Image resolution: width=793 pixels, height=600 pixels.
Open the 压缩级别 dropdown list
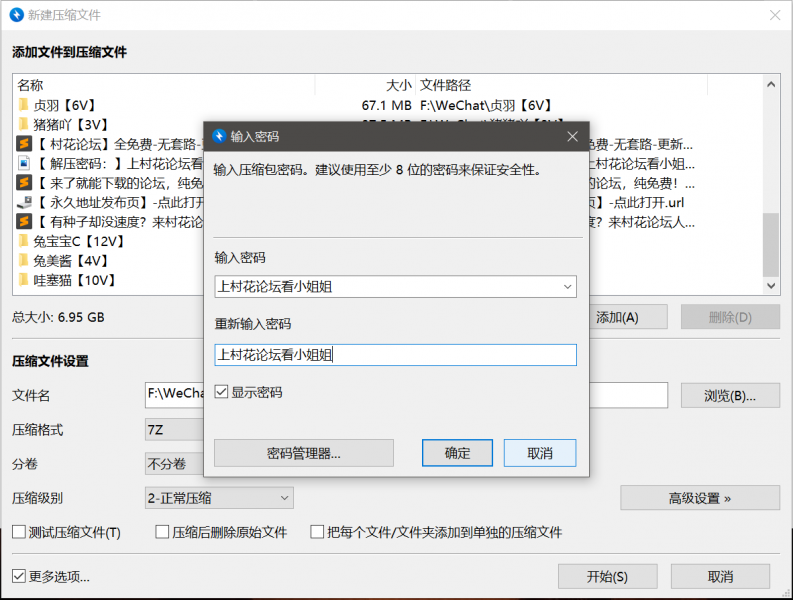click(284, 498)
